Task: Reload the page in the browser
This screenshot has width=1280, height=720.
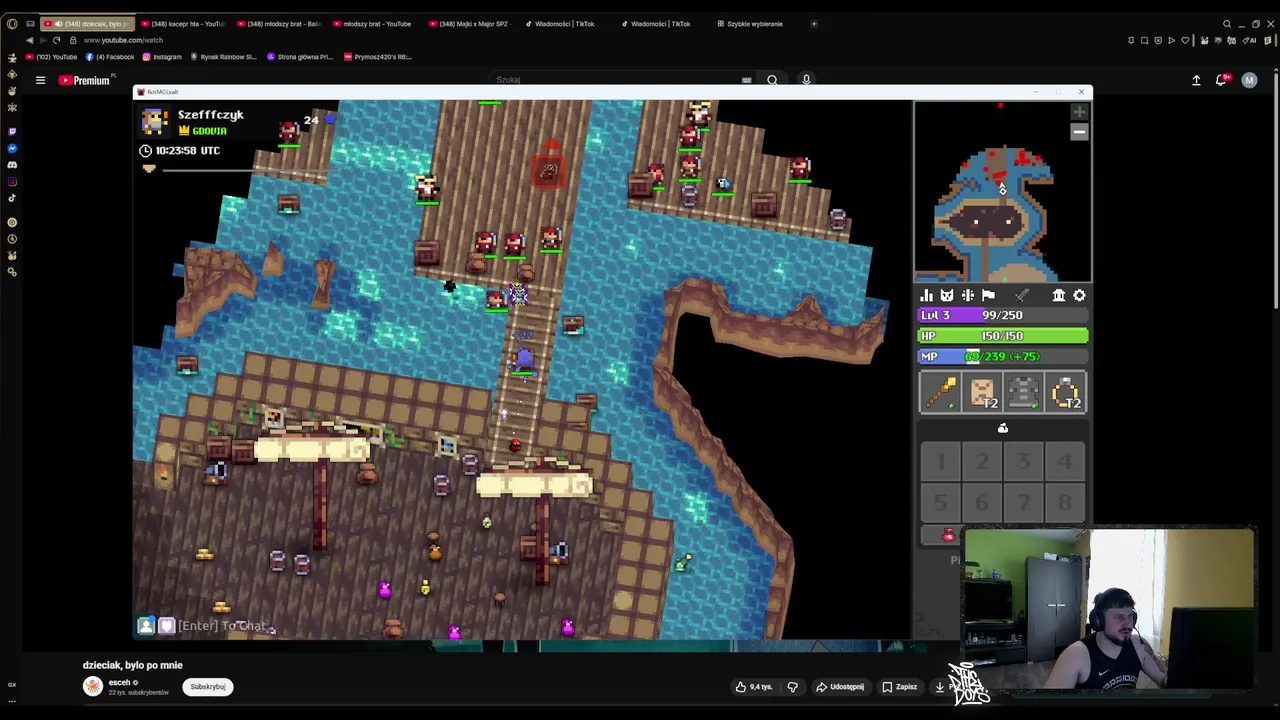Action: pos(56,40)
